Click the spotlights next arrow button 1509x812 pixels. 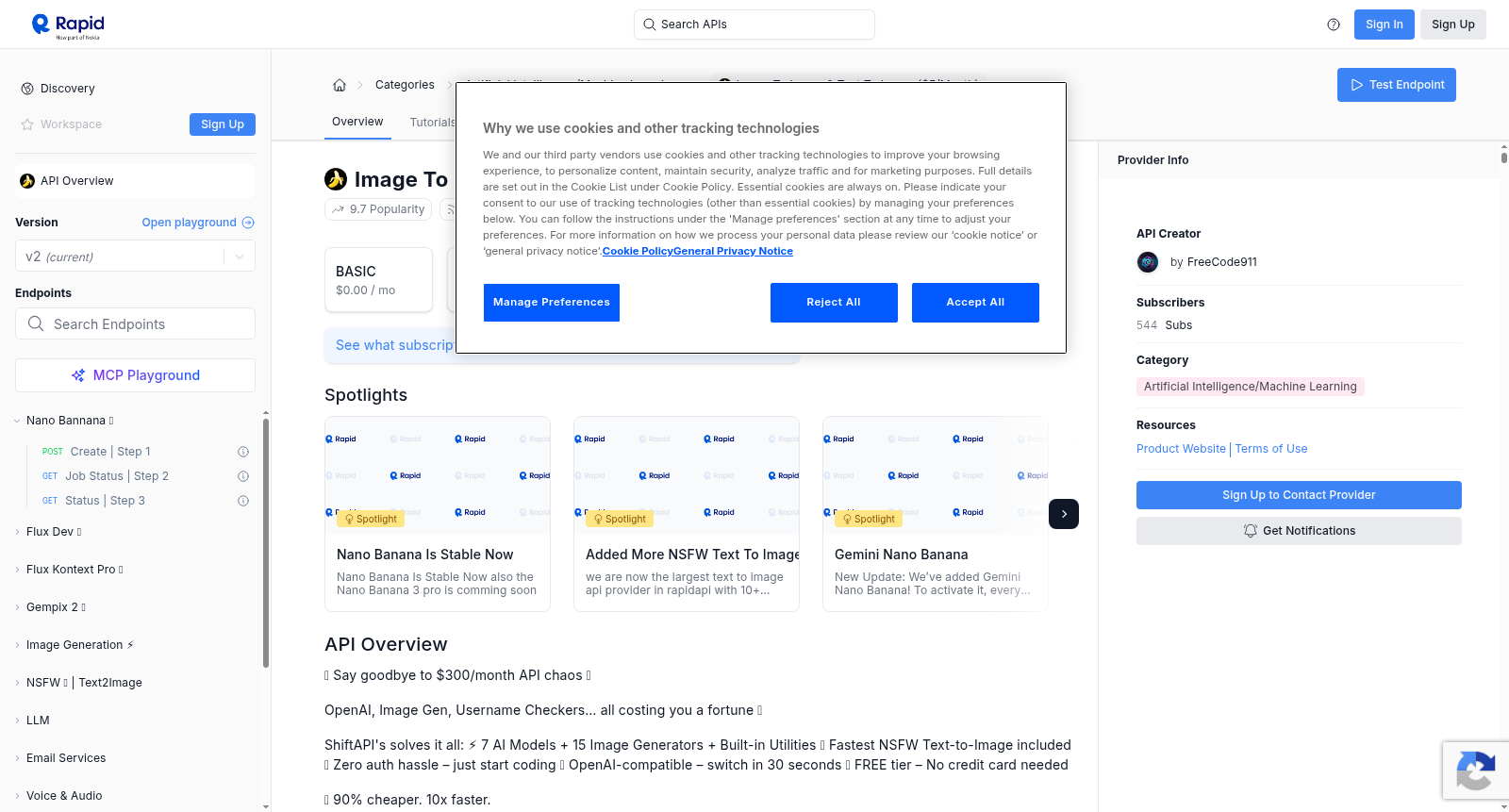(1064, 514)
